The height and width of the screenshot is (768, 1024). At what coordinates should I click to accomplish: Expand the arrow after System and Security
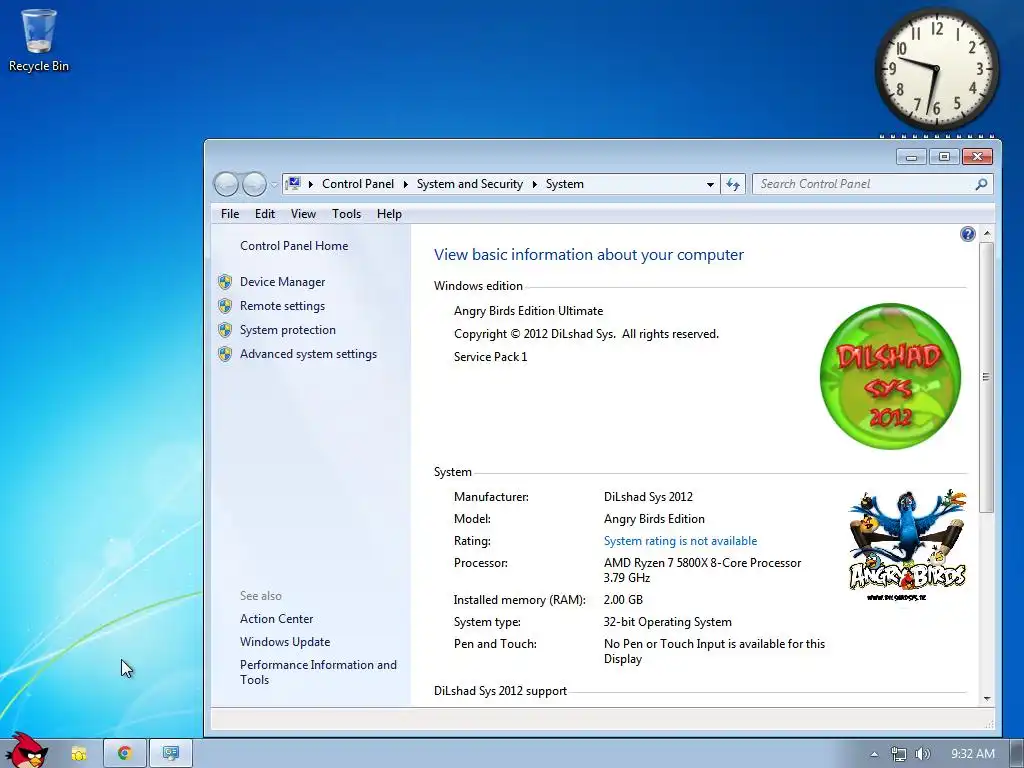pos(534,184)
